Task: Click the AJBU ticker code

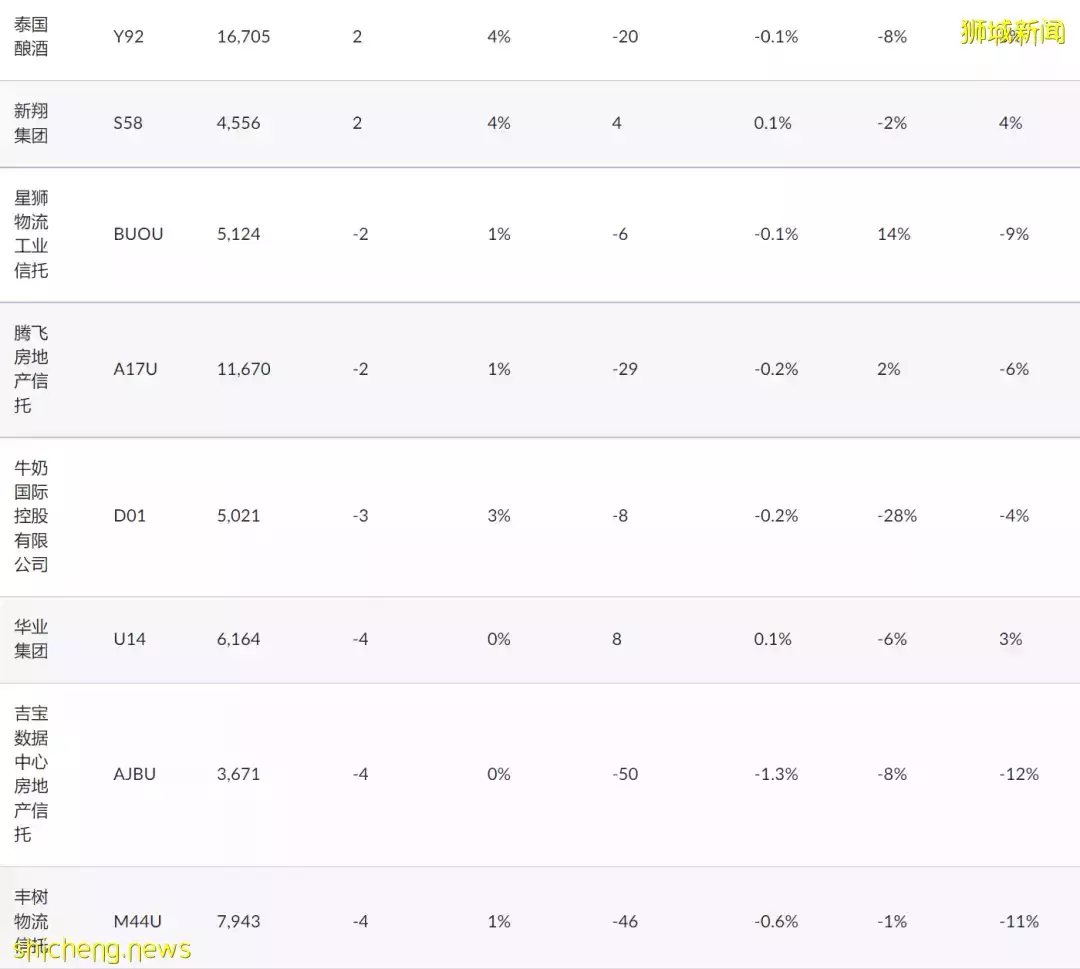Action: 134,774
